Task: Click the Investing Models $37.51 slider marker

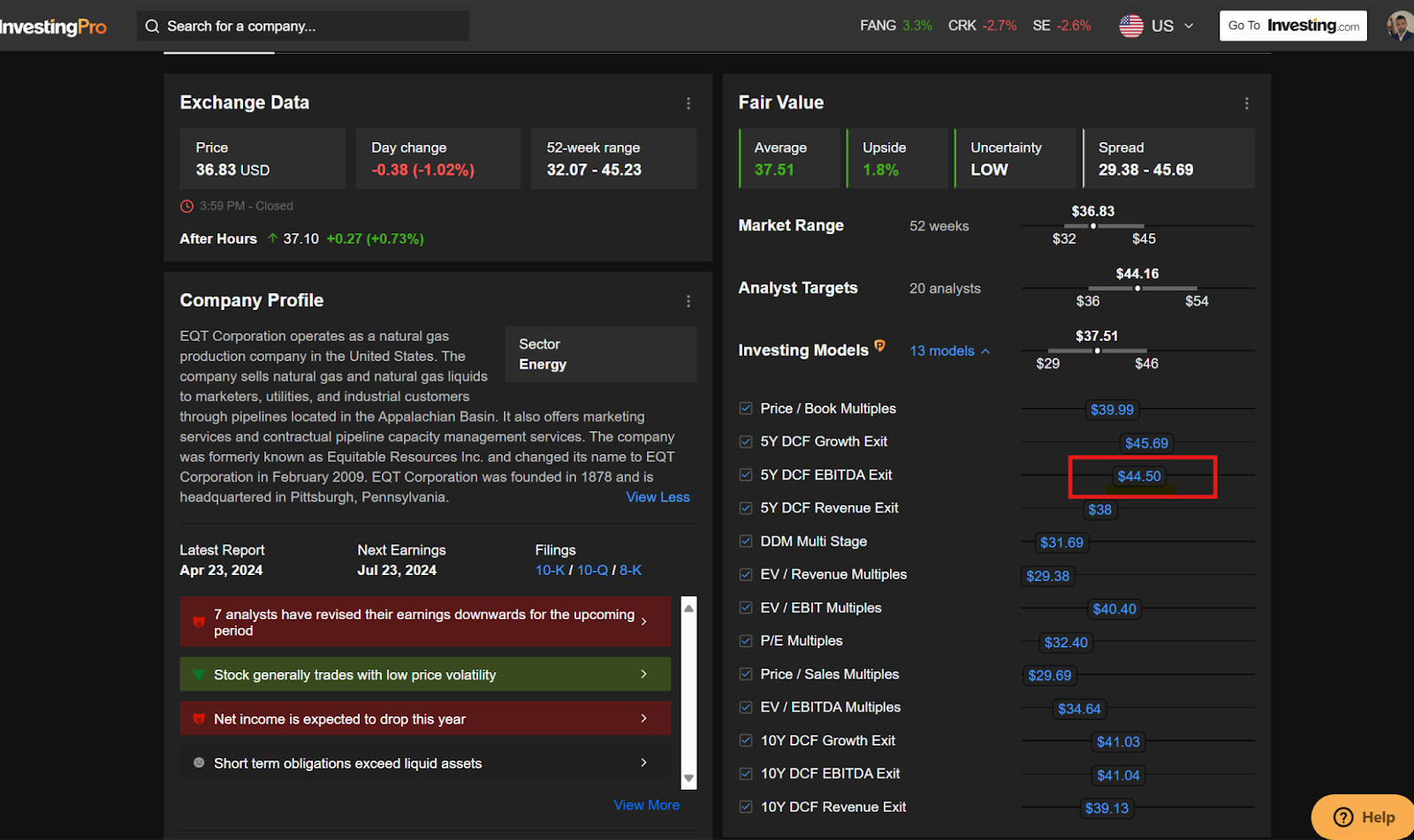Action: click(x=1098, y=351)
